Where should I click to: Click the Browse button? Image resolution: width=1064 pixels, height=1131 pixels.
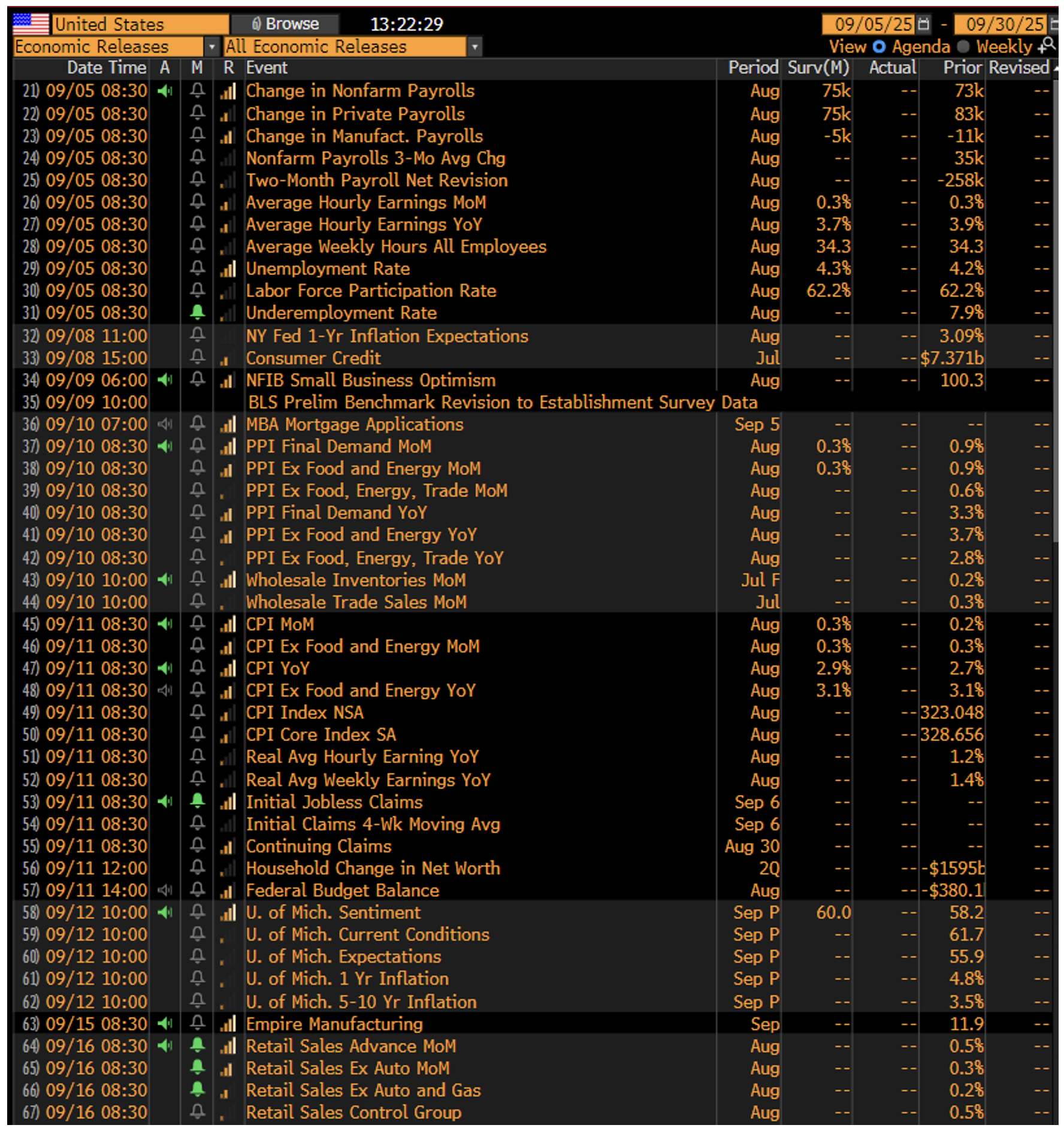point(285,24)
